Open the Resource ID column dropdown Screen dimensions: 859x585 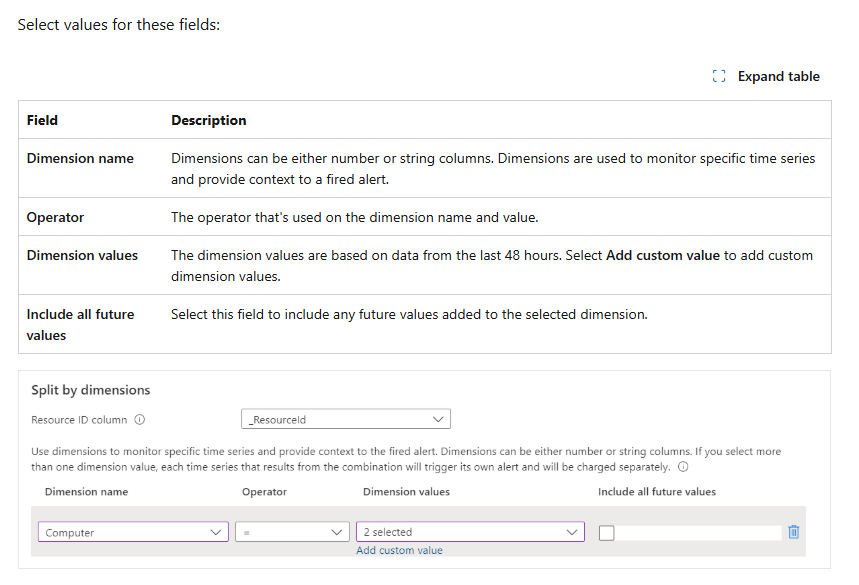[346, 419]
